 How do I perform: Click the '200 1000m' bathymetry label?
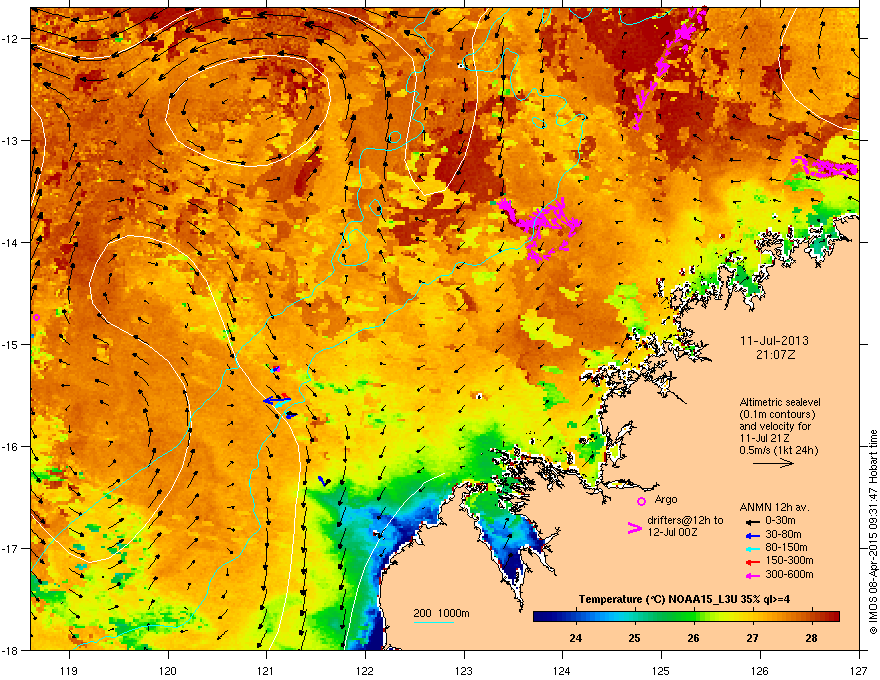click(441, 613)
